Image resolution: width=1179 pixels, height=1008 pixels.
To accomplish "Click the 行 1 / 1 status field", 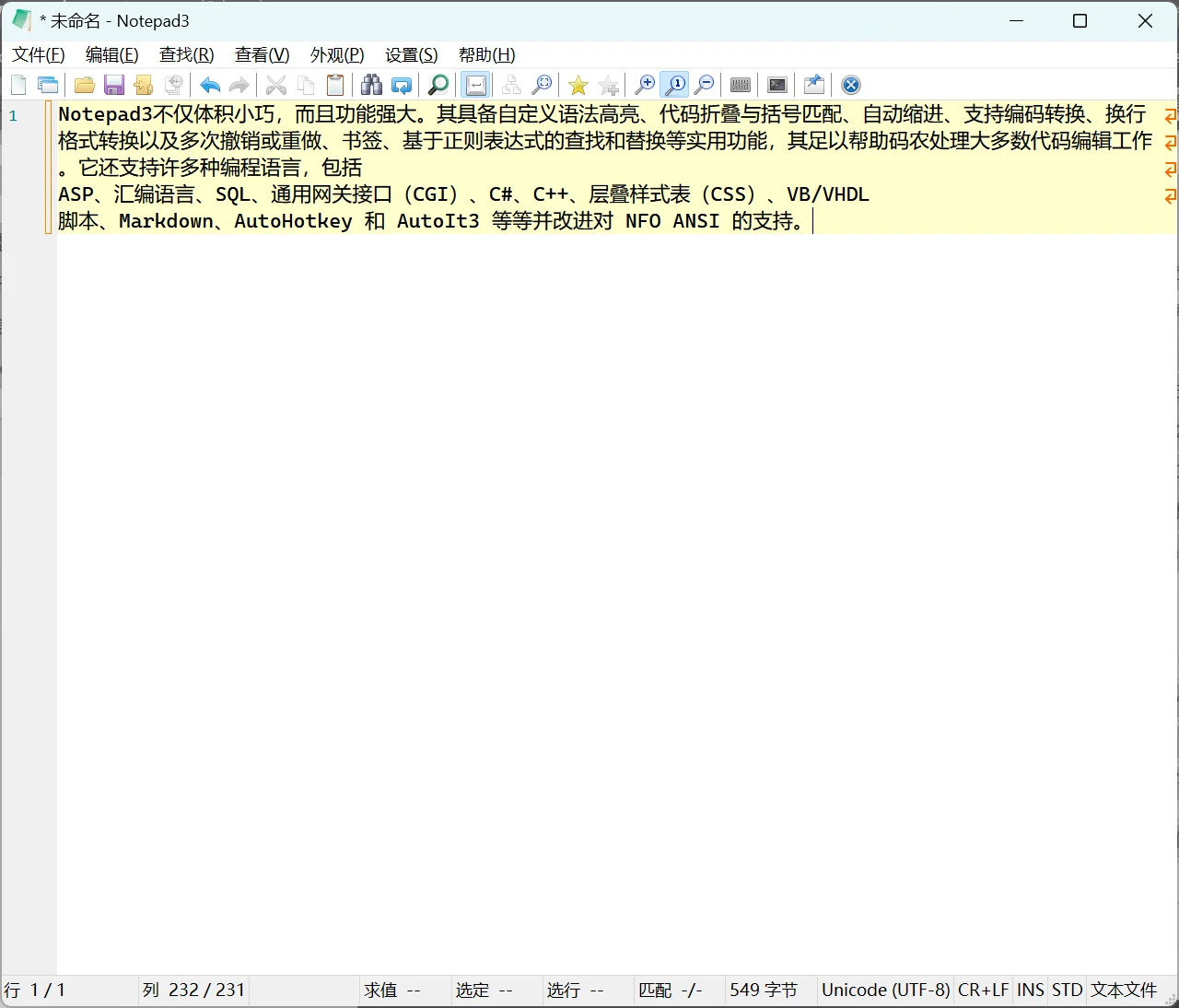I will coord(69,990).
